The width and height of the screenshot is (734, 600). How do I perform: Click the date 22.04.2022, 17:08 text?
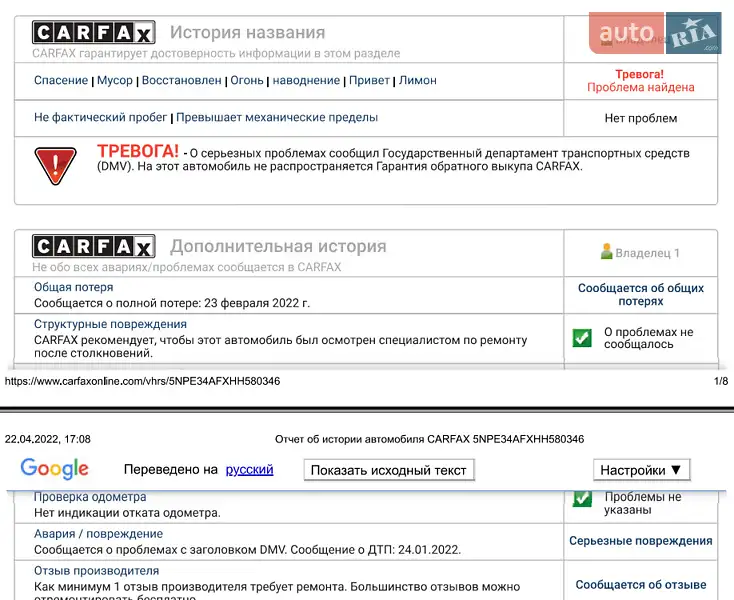click(48, 439)
